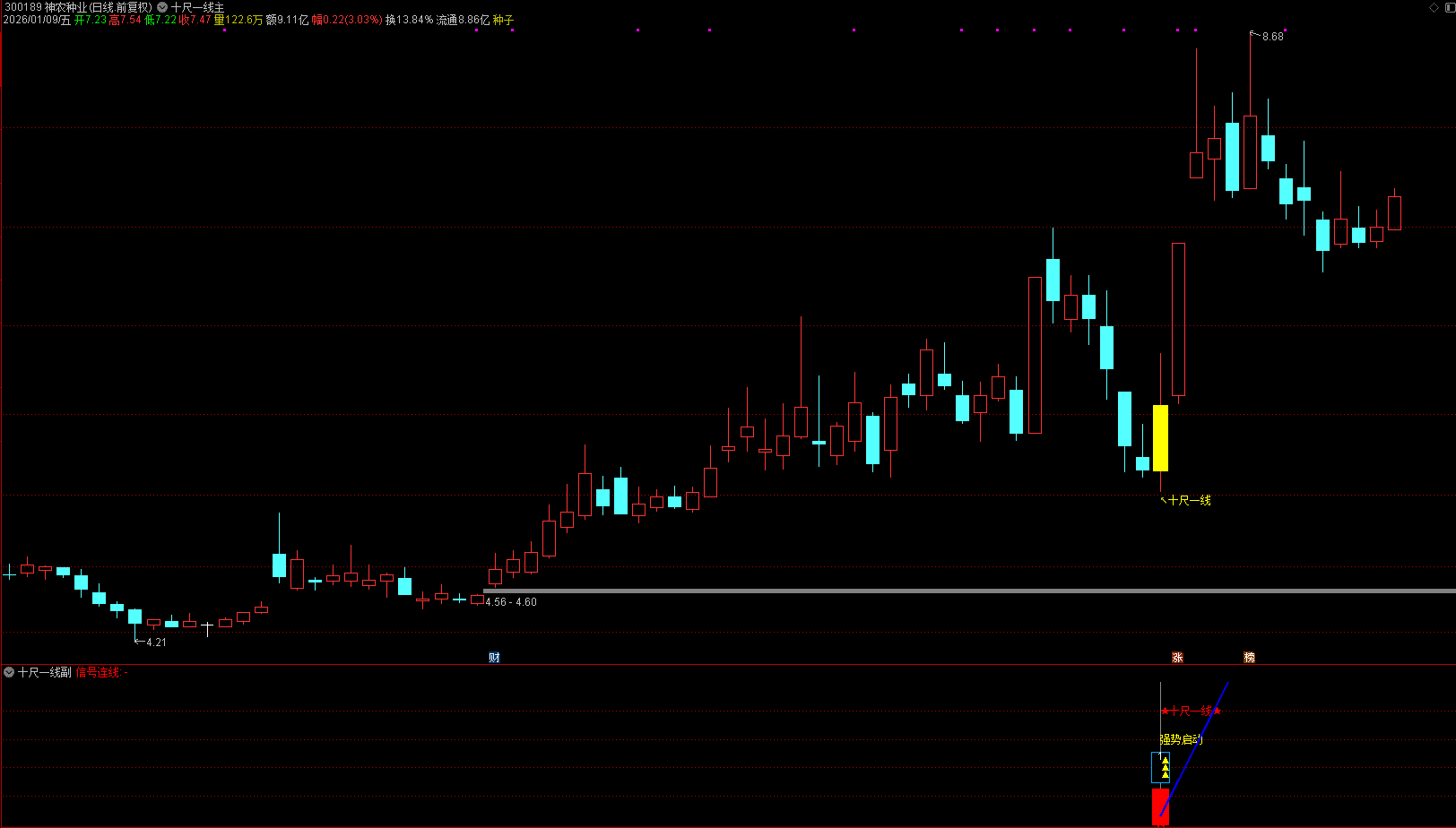Viewport: 1456px width, 828px height.
Task: Click the red ★十尺一线★ star label
Action: 1191,711
